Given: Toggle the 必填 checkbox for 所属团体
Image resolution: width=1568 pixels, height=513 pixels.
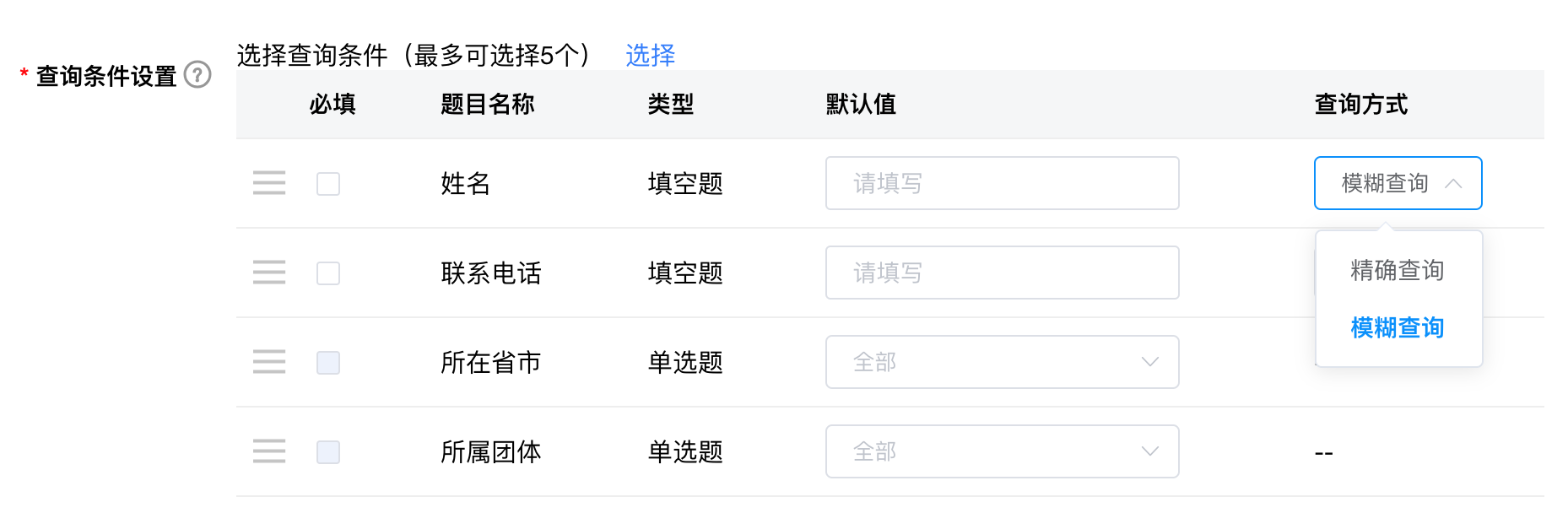Looking at the screenshot, I should coord(328,452).
